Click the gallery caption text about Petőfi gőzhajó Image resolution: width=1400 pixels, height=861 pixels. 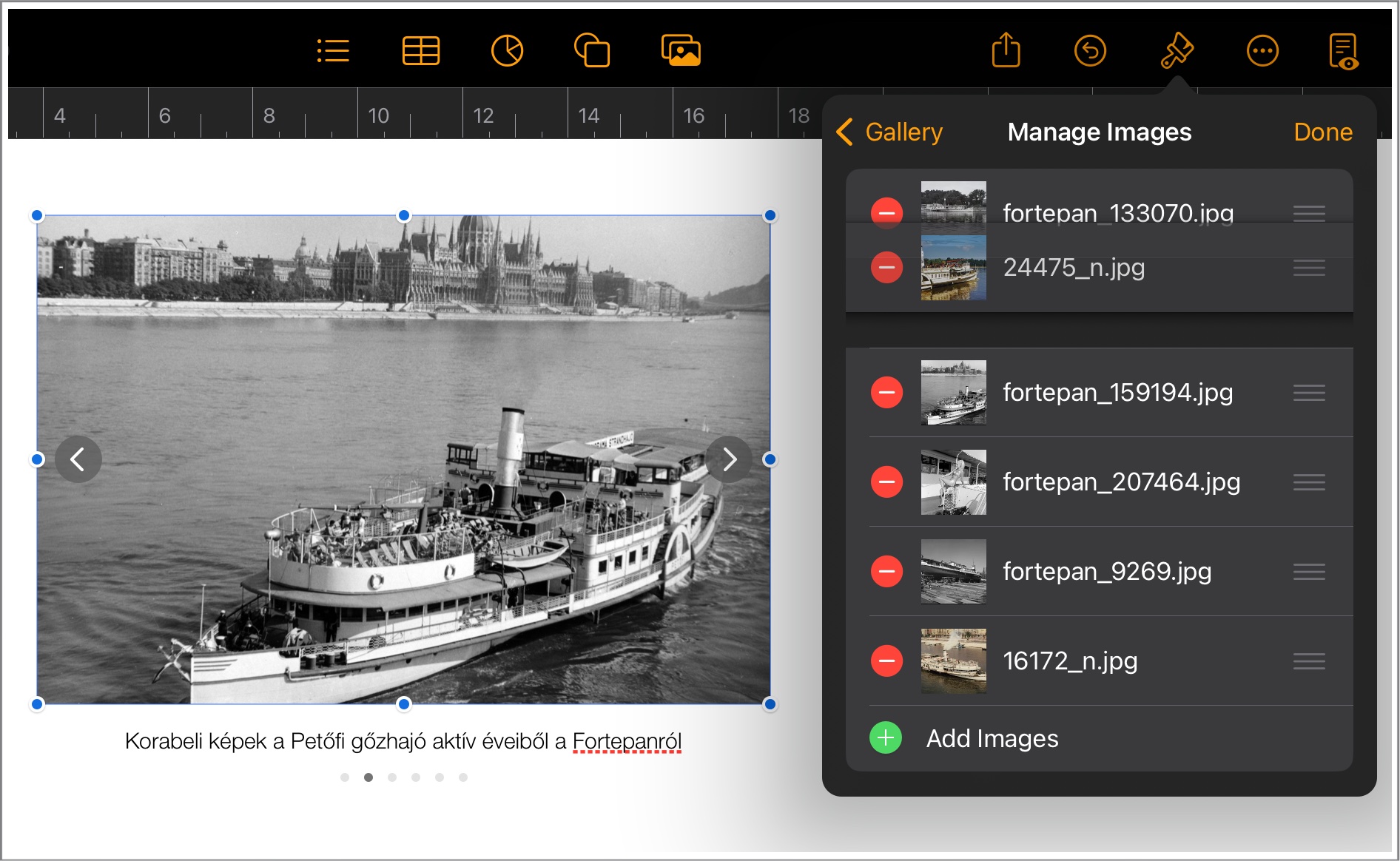[x=403, y=741]
